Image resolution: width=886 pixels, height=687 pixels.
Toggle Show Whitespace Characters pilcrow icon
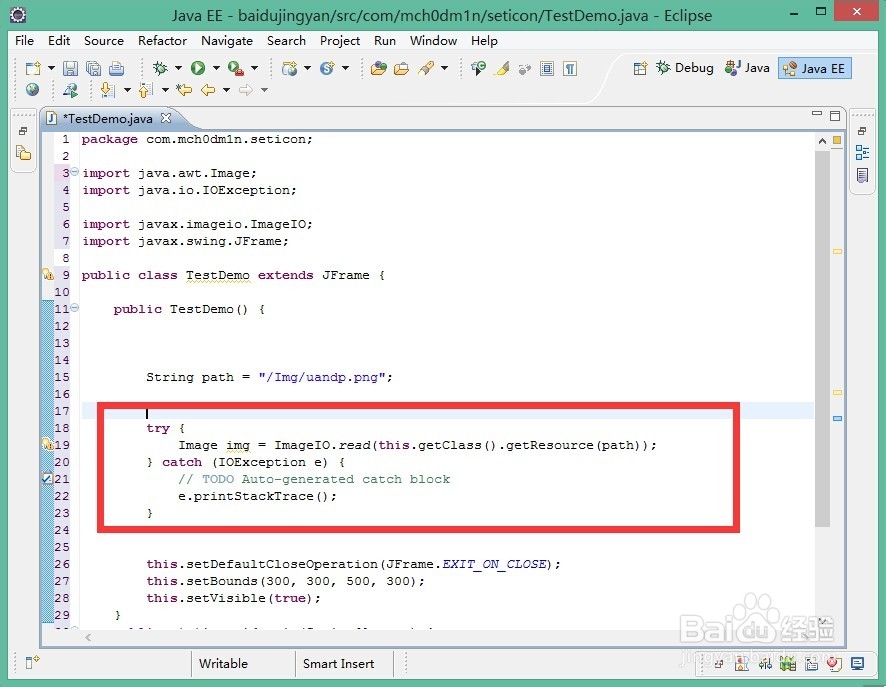[x=570, y=68]
